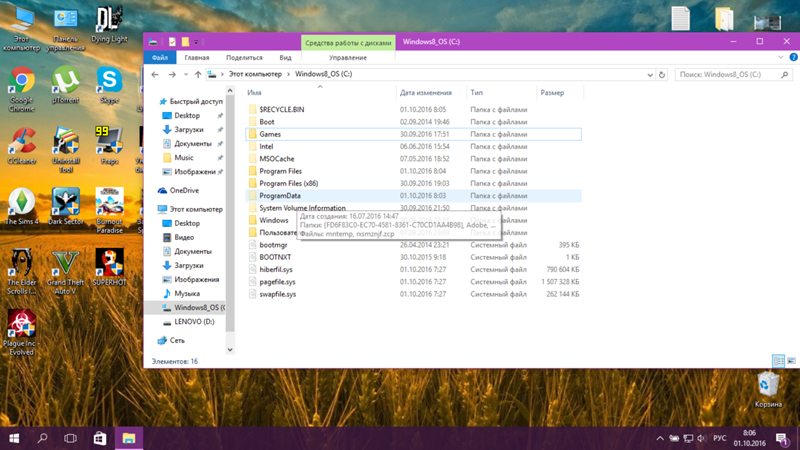Image resolution: width=800 pixels, height=450 pixels.
Task: Open the Файл menu tab
Action: (x=159, y=58)
